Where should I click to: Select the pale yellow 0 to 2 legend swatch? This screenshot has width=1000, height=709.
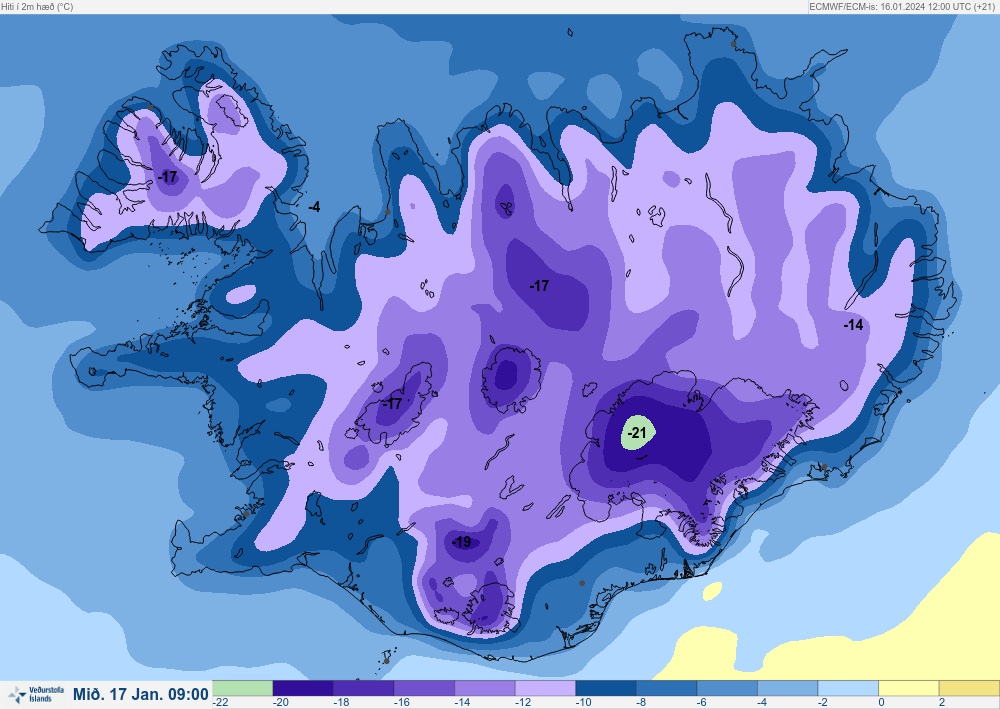click(x=909, y=688)
